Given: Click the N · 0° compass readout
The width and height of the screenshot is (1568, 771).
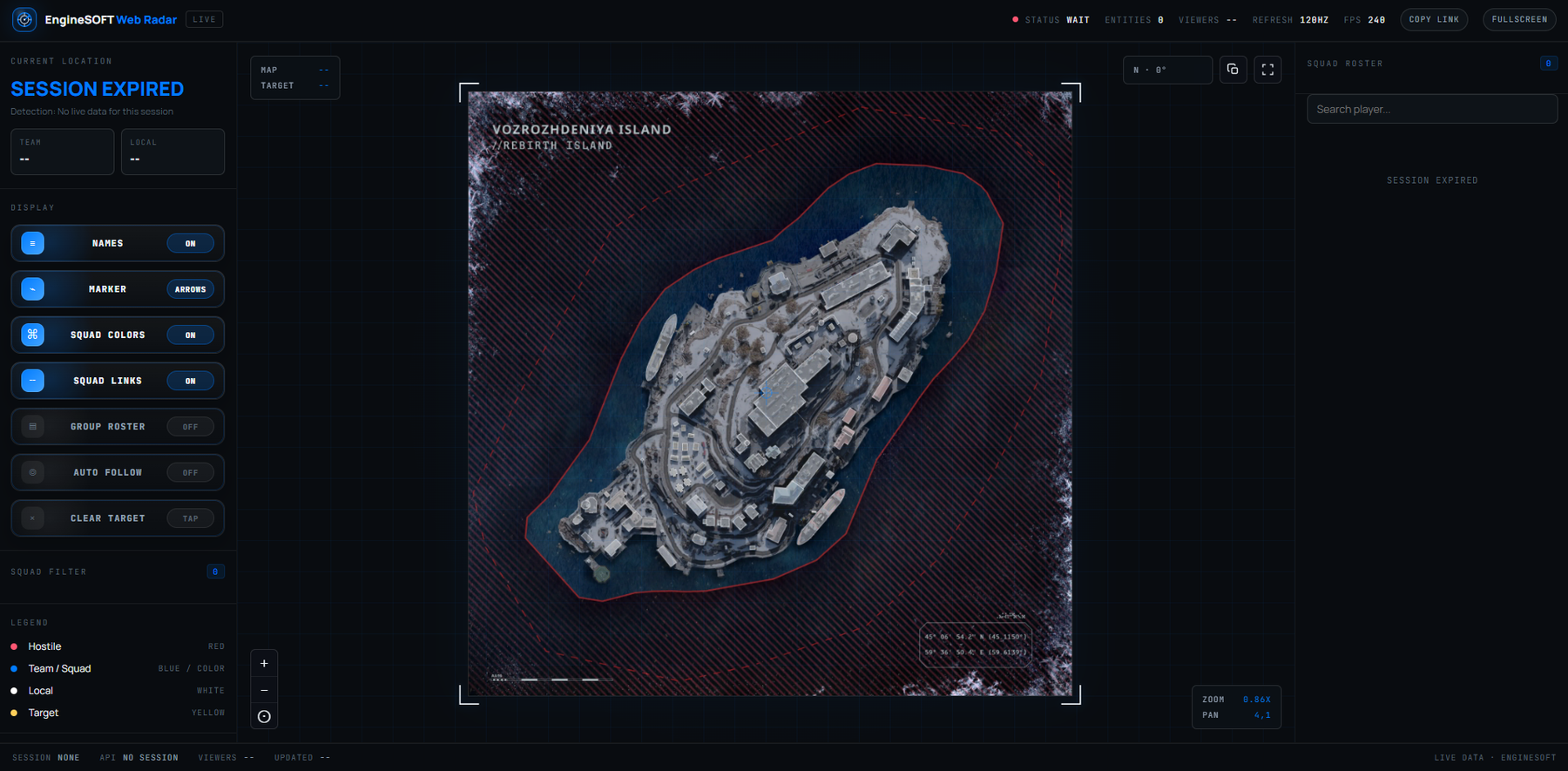Looking at the screenshot, I should pos(1167,70).
